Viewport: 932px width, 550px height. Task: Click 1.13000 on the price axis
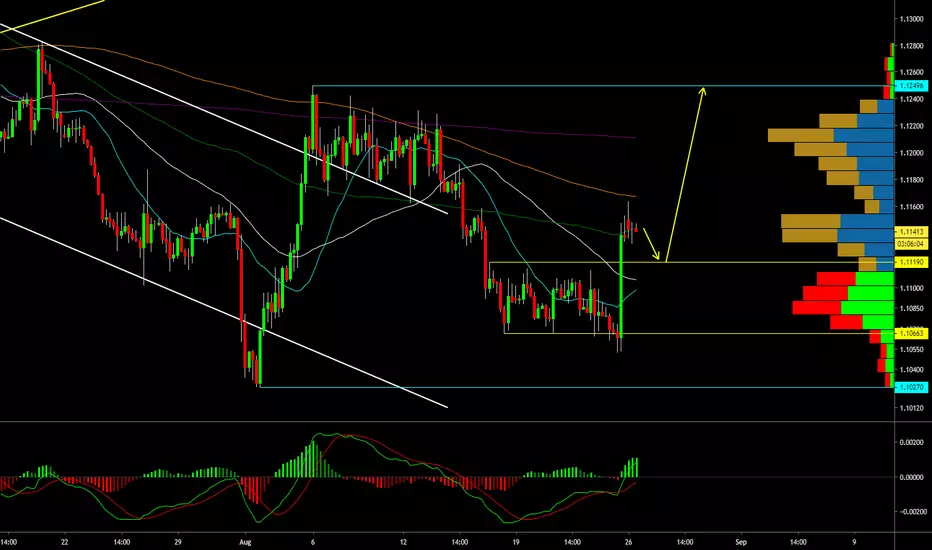click(912, 19)
